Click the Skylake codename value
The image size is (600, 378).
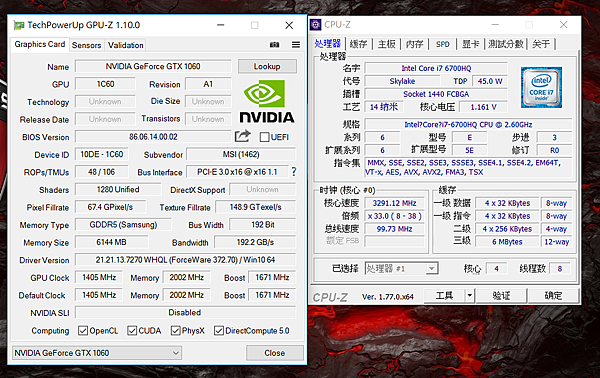tap(402, 81)
